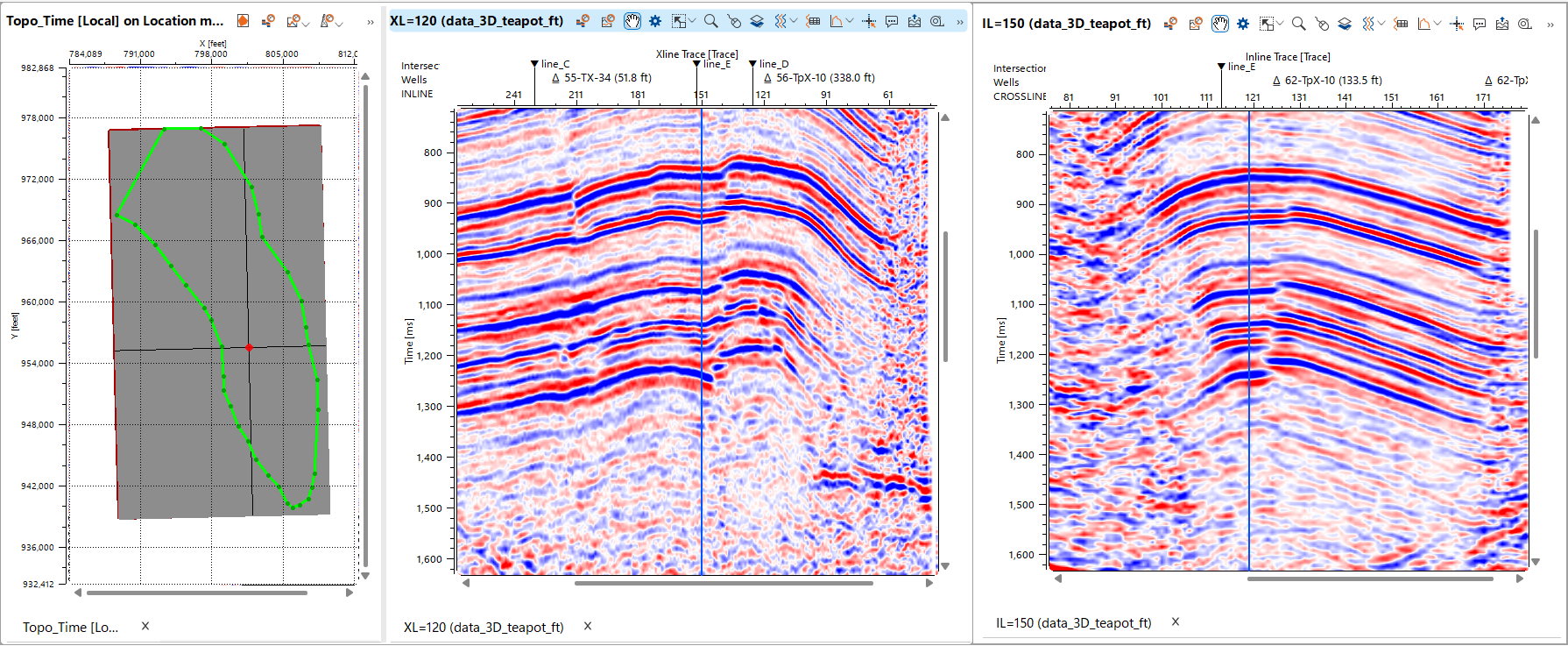Screen dimensions: 1568x646
Task: Click layers stack icon in XL=120 toolbar
Action: pos(757,21)
